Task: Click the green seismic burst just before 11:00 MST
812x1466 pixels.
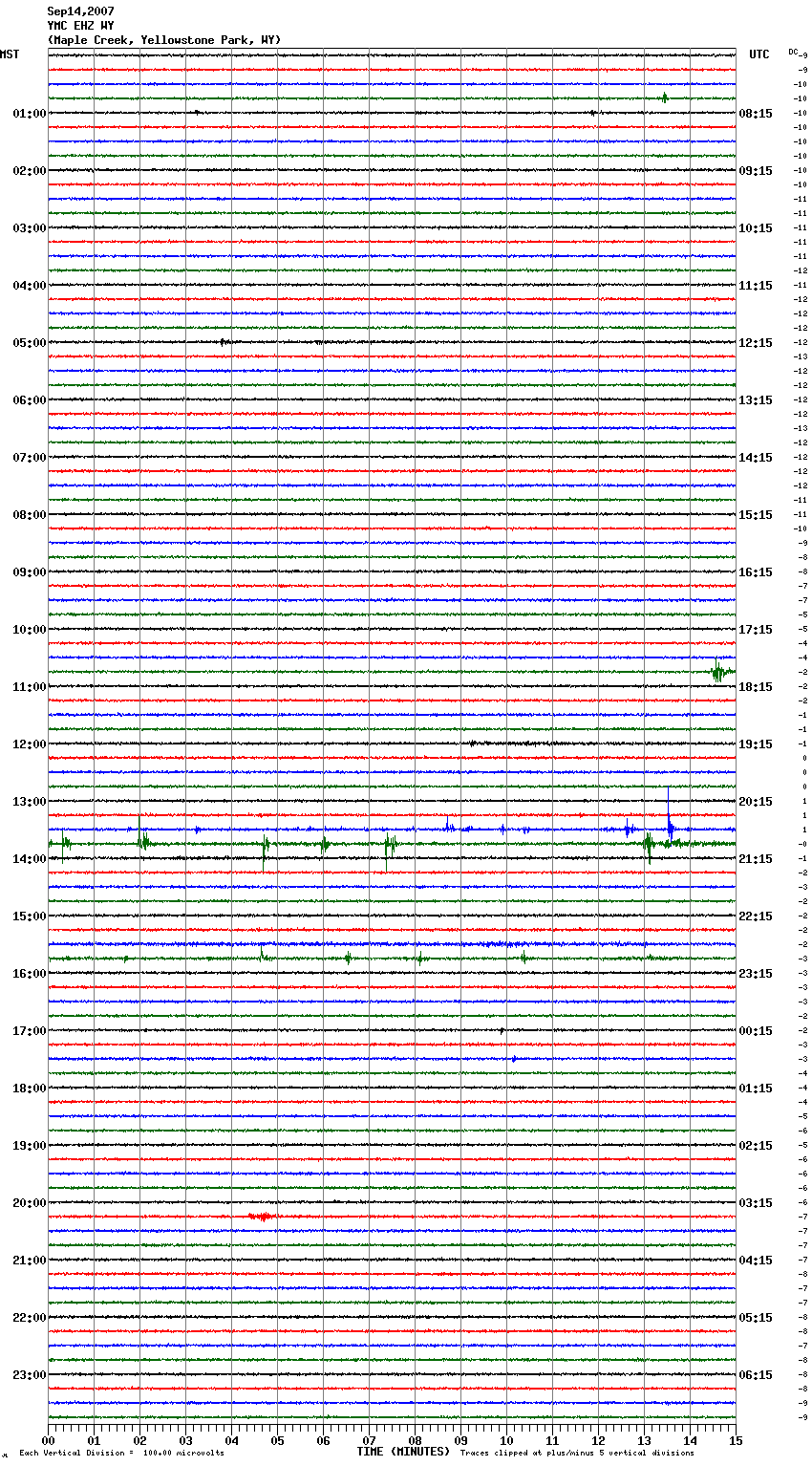Action: (x=719, y=672)
